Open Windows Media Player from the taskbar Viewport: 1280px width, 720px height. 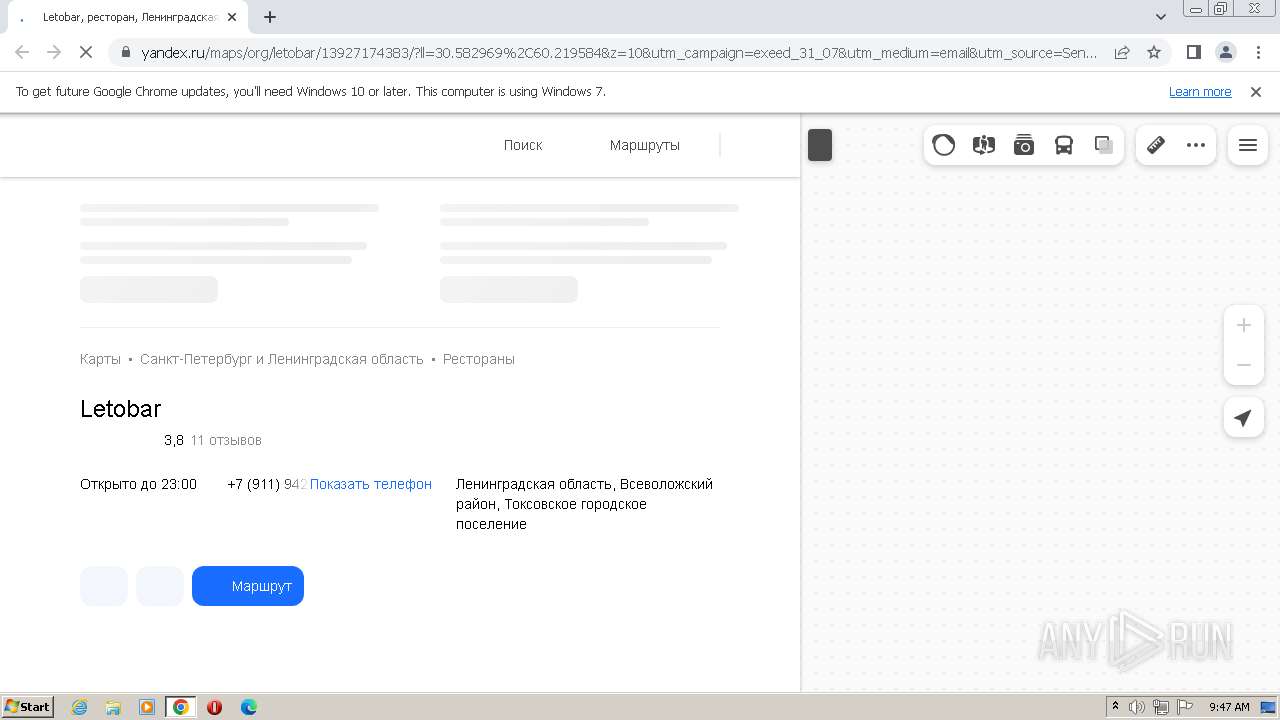(147, 707)
